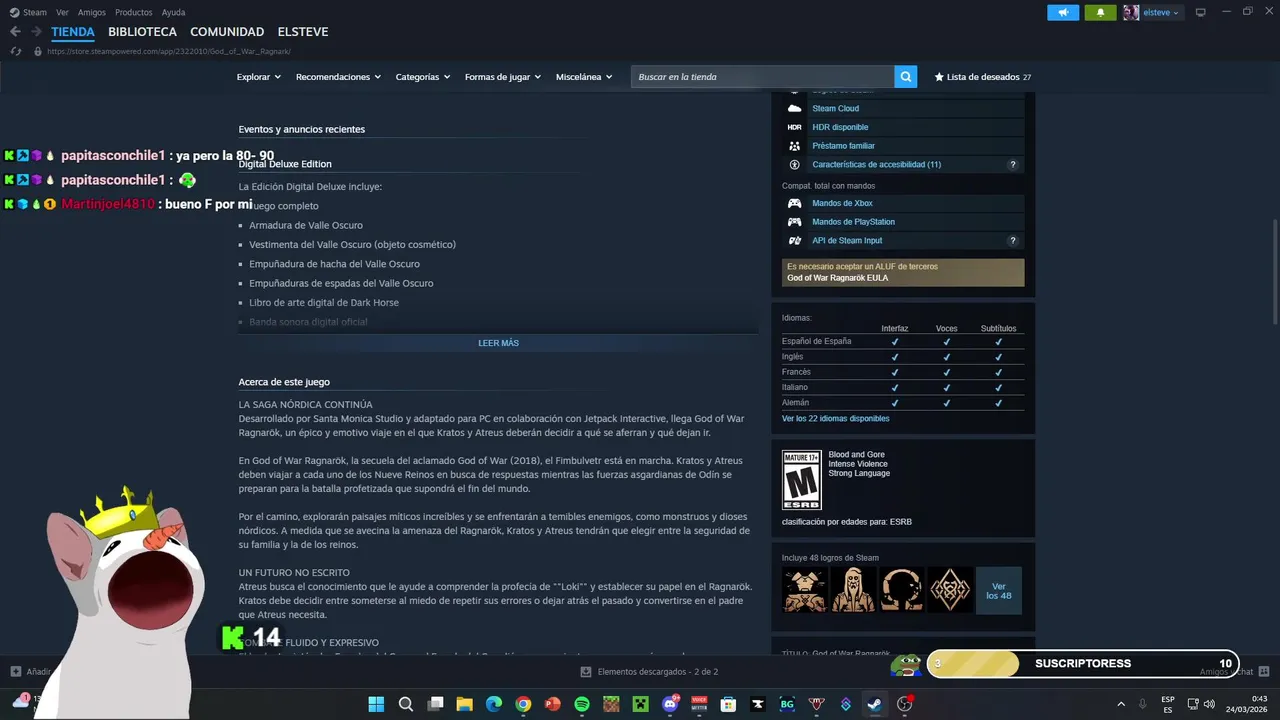Viewport: 1280px width, 720px height.
Task: Click Ver los 48 achievements button
Action: click(998, 590)
